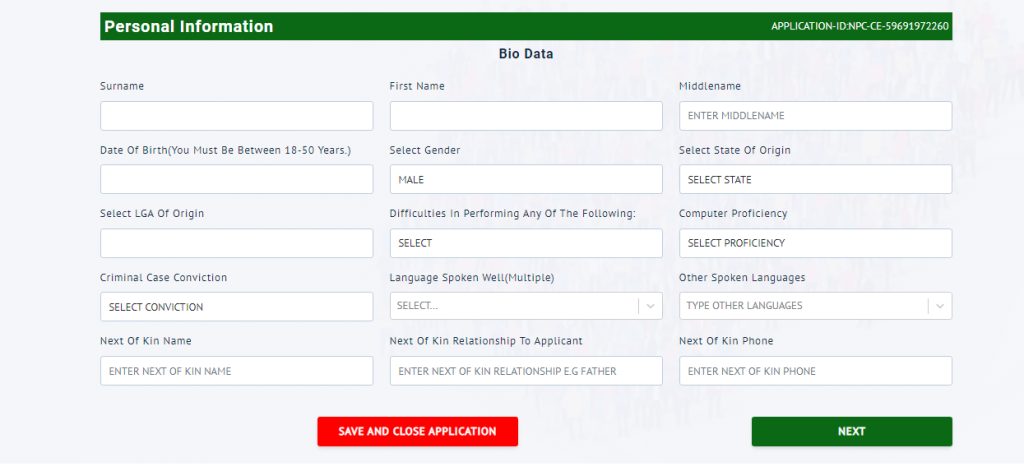This screenshot has height=471, width=1024.
Task: Expand Other Spoken Languages chevron arrow
Action: 940,306
